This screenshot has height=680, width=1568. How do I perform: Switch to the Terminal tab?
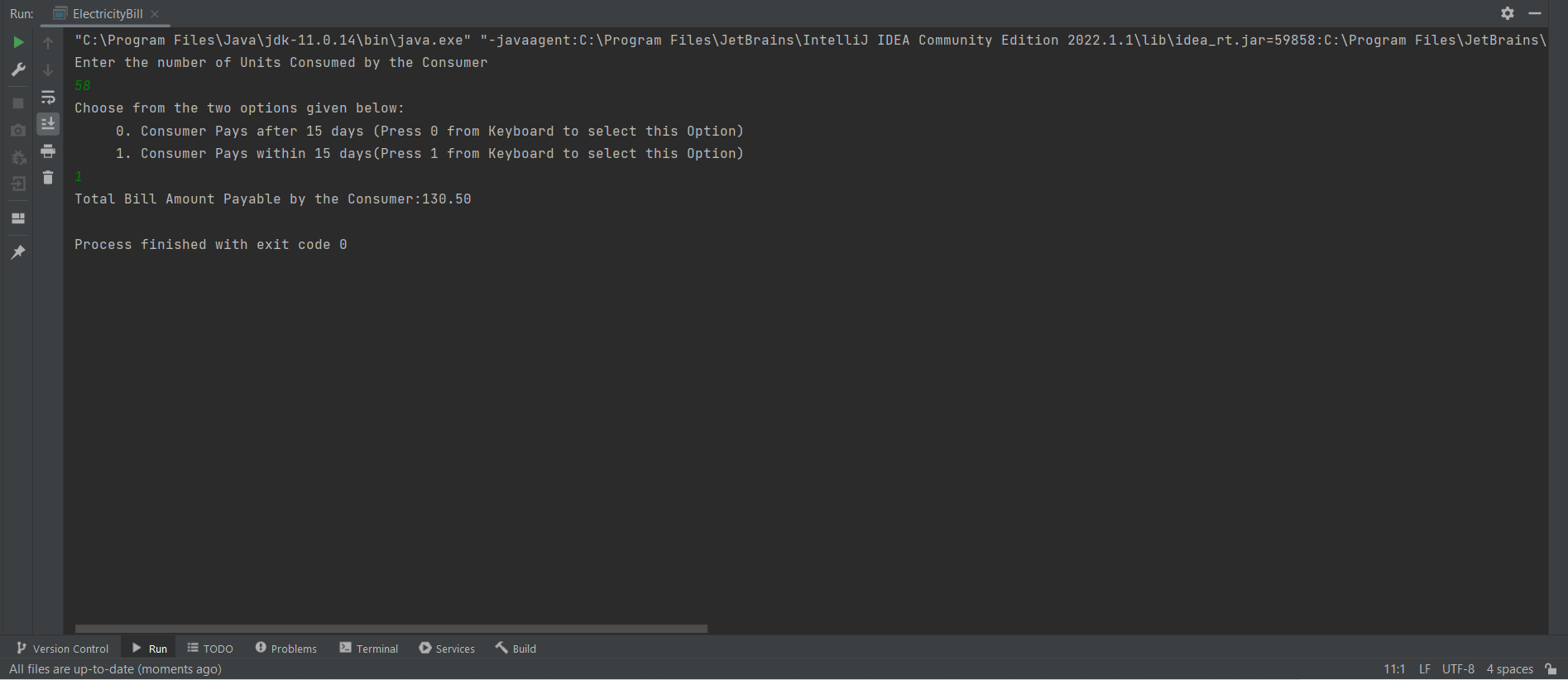pyautogui.click(x=368, y=648)
